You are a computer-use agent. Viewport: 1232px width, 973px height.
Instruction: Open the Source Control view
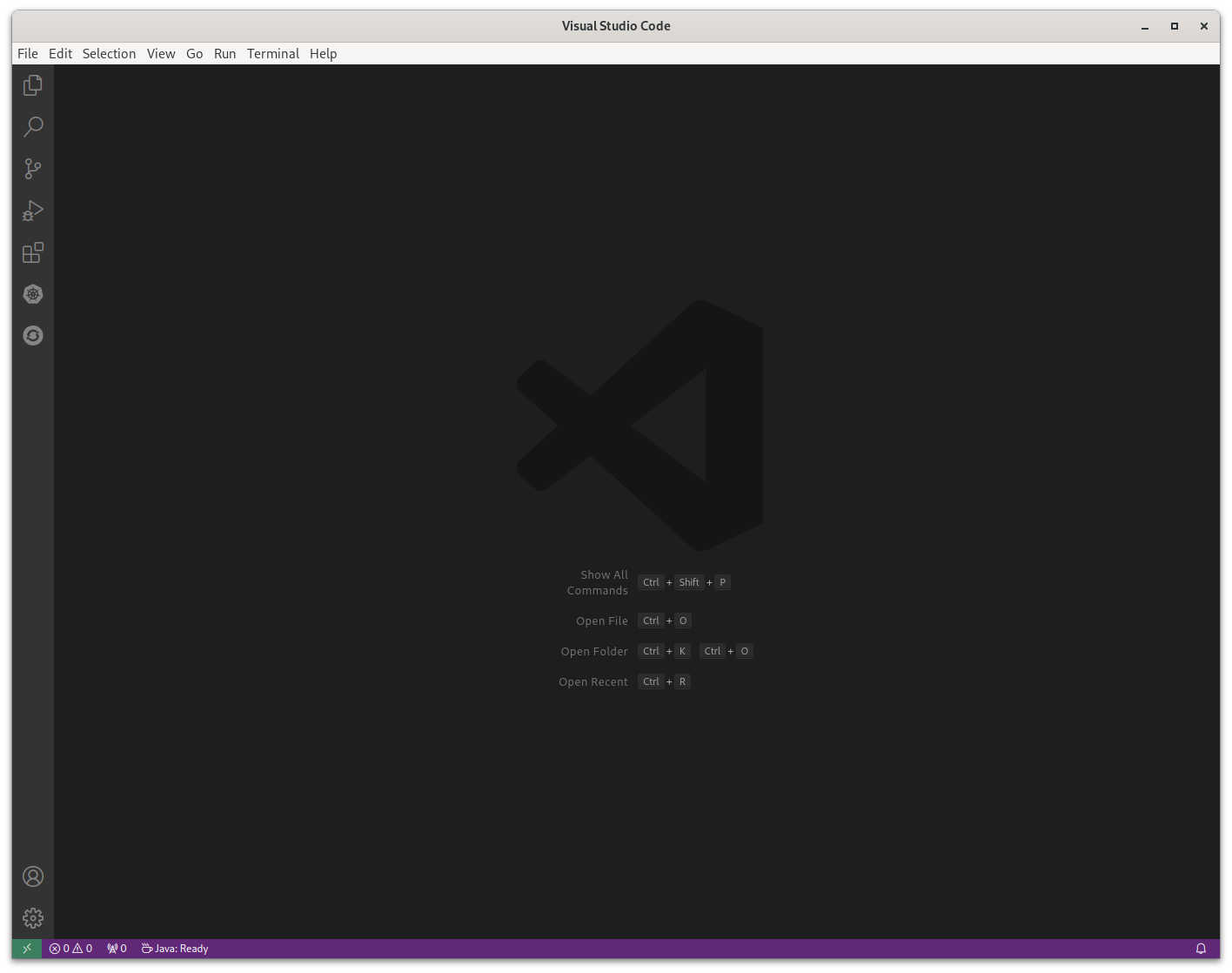33,169
